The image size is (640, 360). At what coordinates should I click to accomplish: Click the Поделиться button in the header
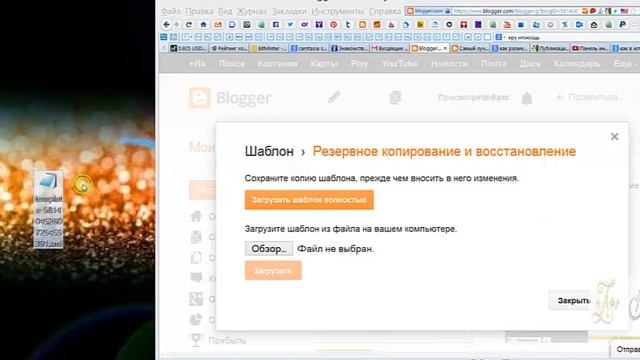coord(589,97)
